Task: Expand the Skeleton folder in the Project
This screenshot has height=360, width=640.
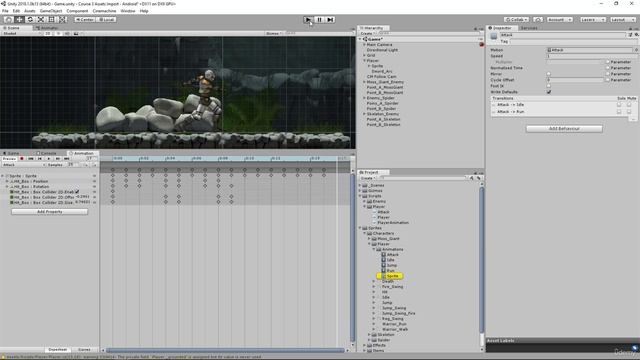Action: (369, 334)
